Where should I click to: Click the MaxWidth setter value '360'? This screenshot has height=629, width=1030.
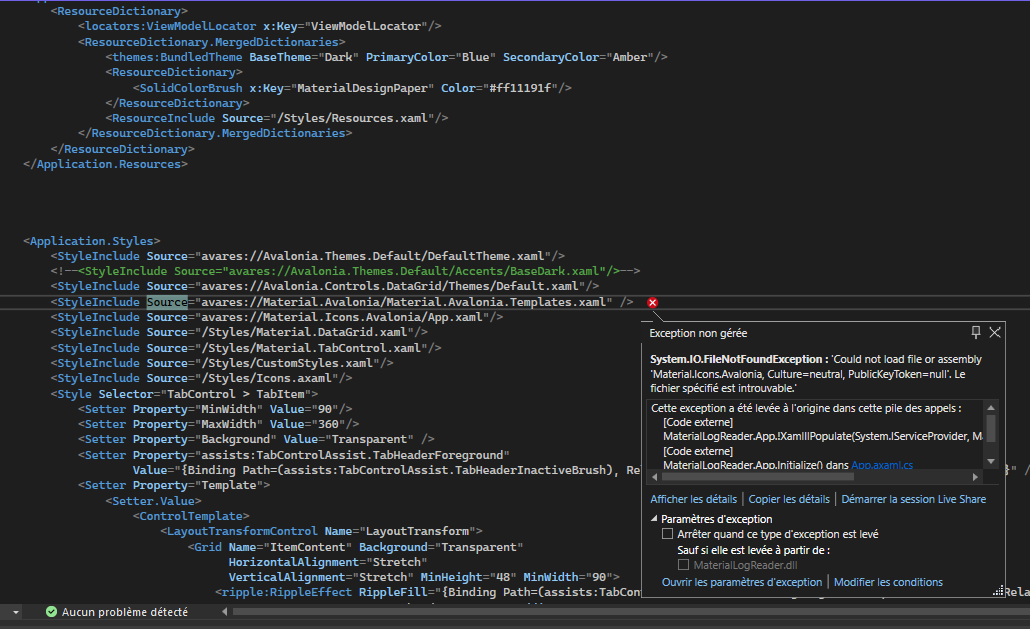328,424
